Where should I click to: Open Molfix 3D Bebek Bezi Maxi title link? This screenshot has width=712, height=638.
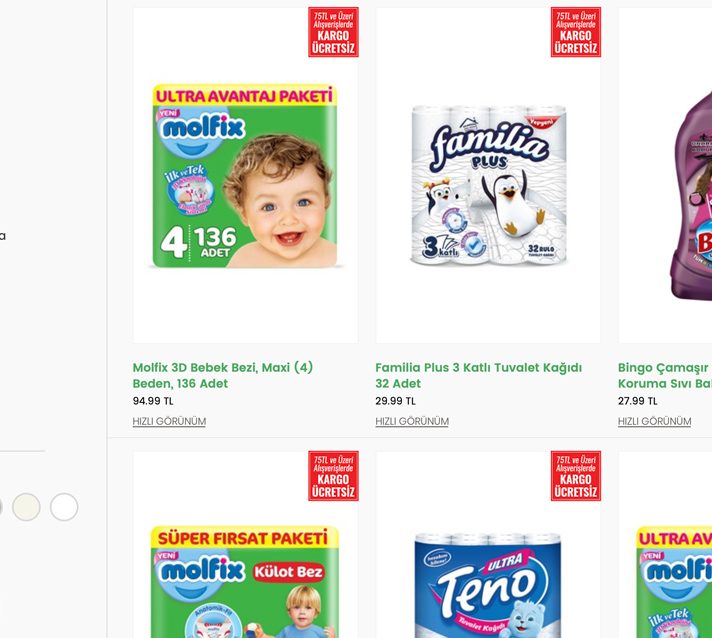[x=223, y=376]
